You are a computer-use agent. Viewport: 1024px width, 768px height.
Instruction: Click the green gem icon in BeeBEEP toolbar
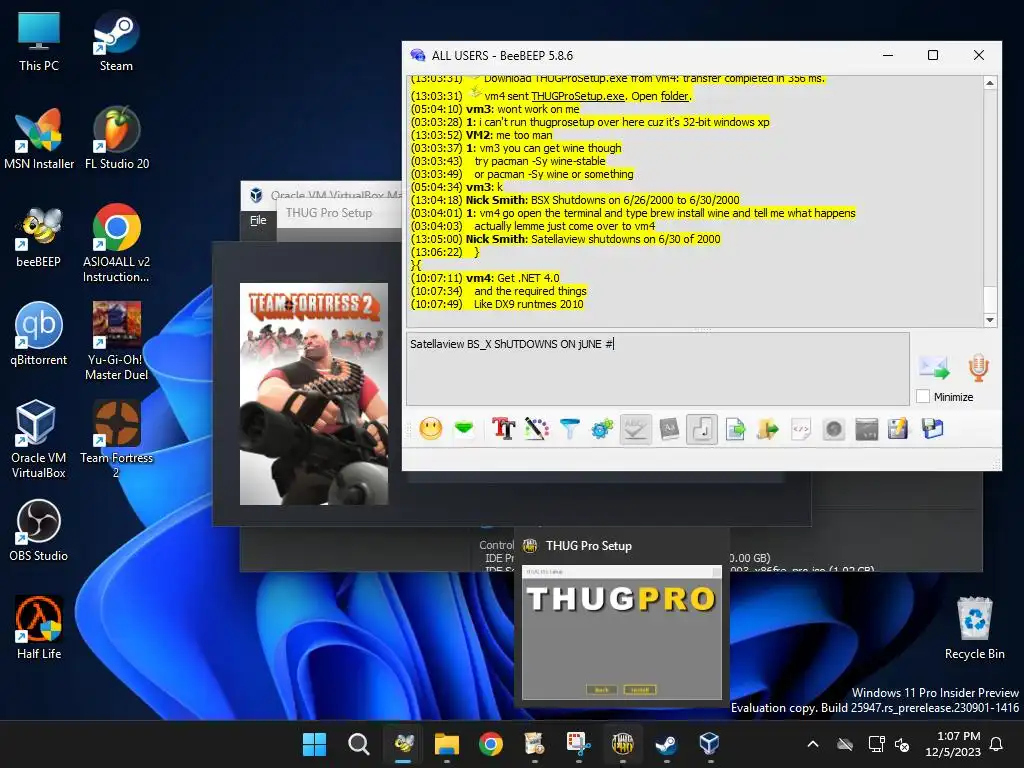(x=464, y=429)
